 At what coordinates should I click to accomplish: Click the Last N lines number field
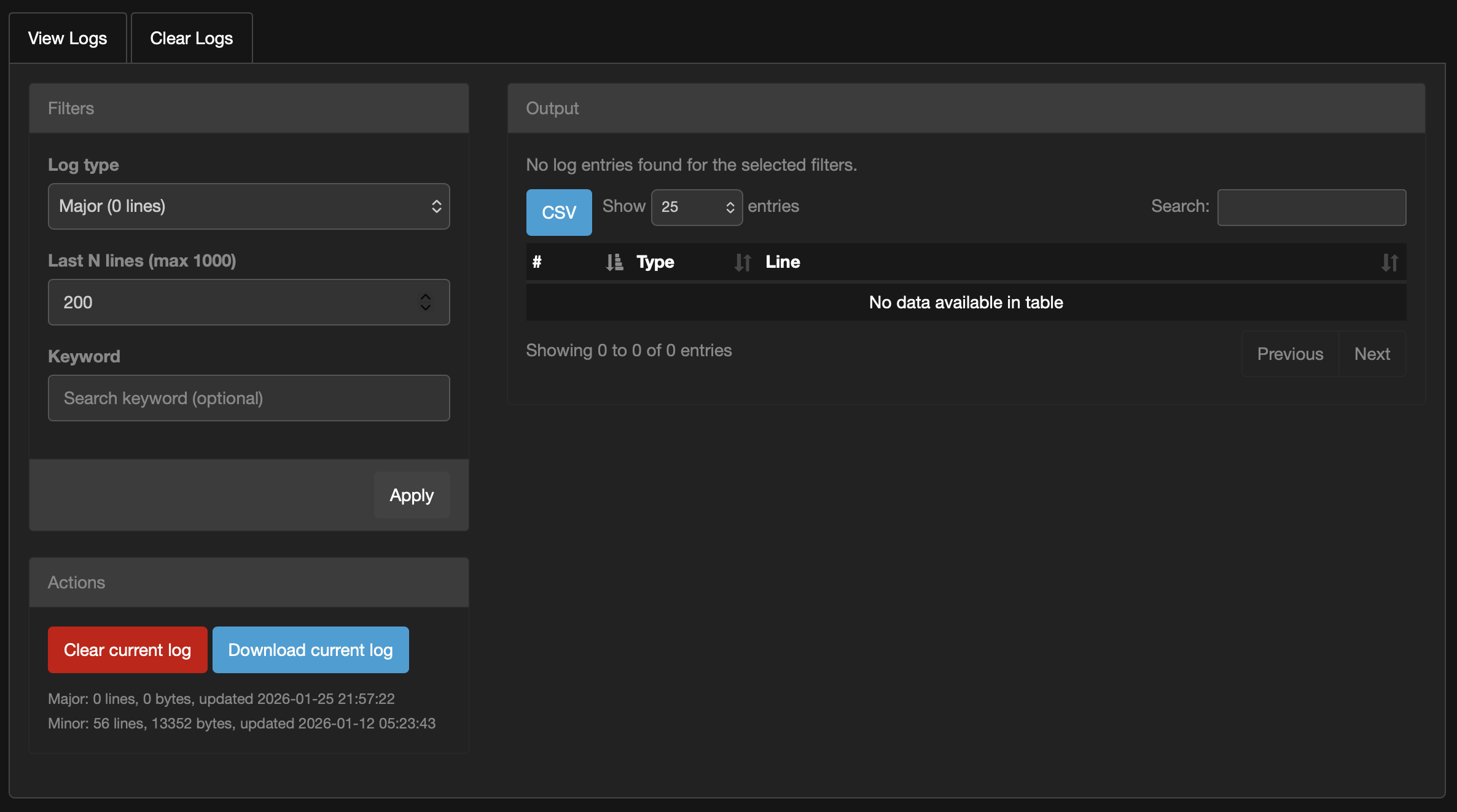(x=233, y=302)
